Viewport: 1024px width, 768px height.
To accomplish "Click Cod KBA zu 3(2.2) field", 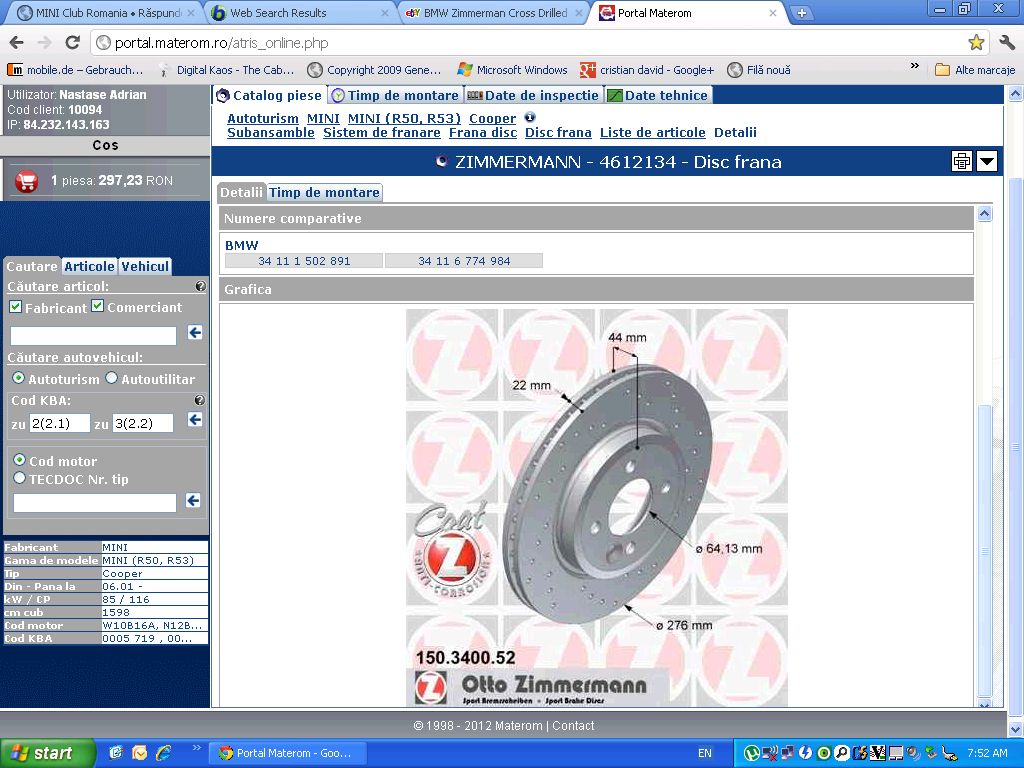I will [x=143, y=423].
